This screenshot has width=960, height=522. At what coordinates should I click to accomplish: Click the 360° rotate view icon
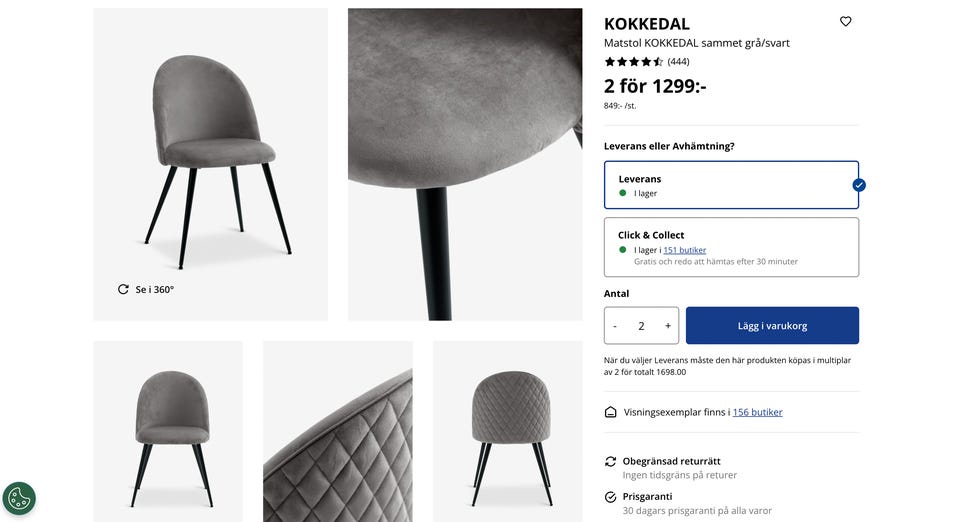coord(123,289)
